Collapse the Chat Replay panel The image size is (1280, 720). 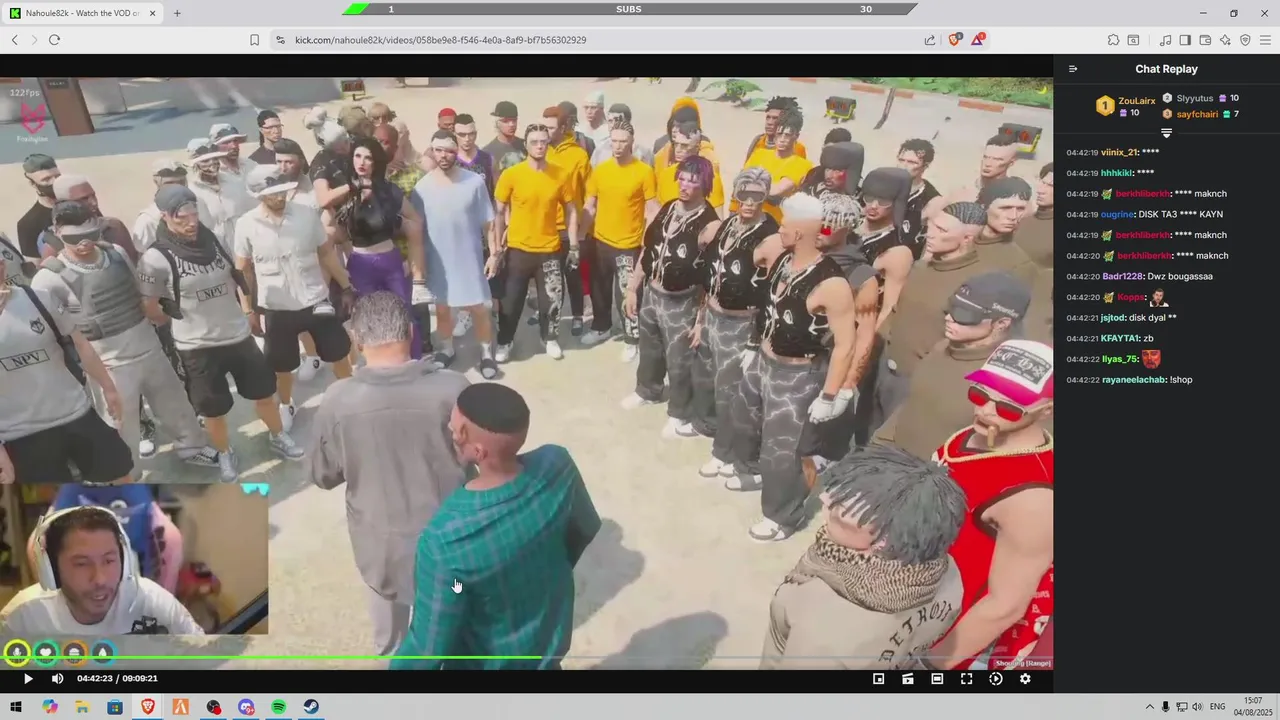click(x=1073, y=69)
